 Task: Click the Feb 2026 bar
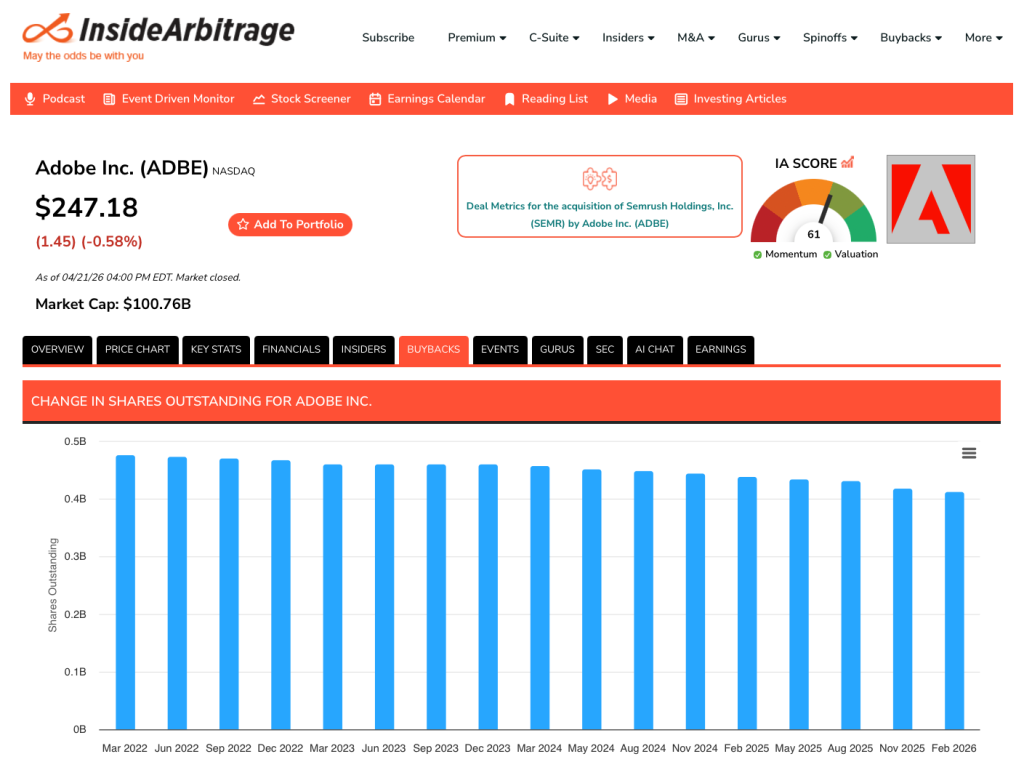954,611
